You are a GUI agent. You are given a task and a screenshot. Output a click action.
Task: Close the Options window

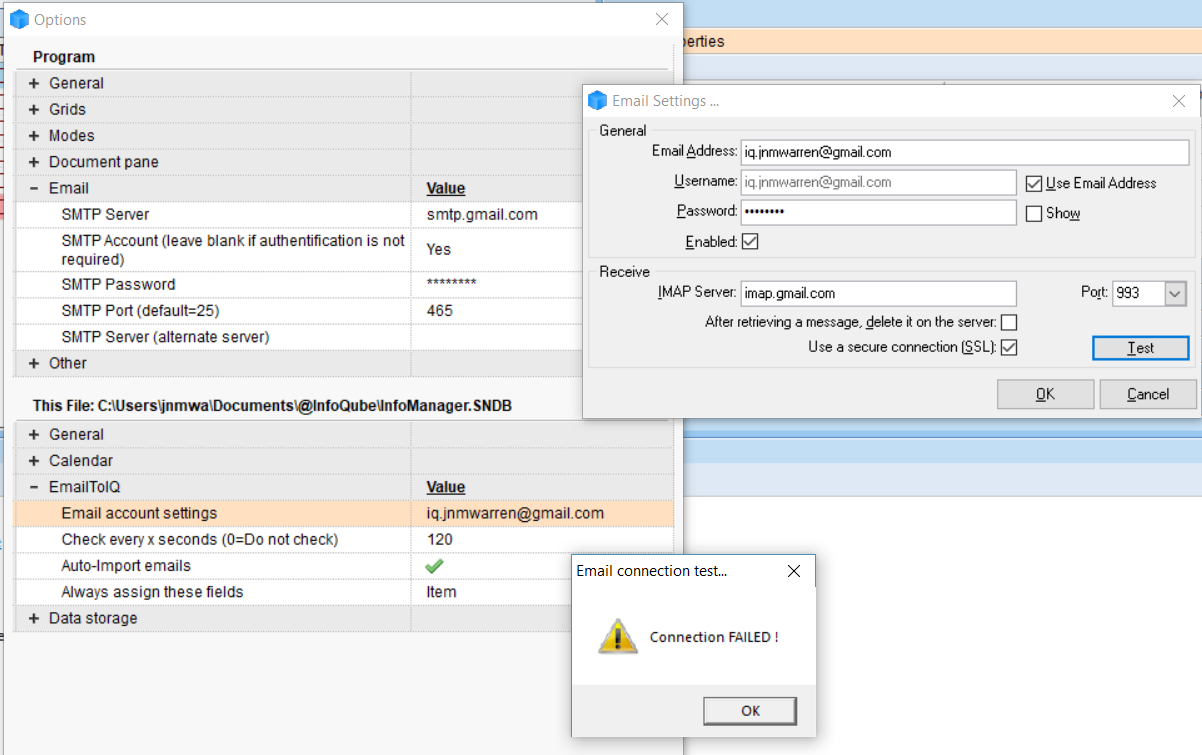point(662,19)
